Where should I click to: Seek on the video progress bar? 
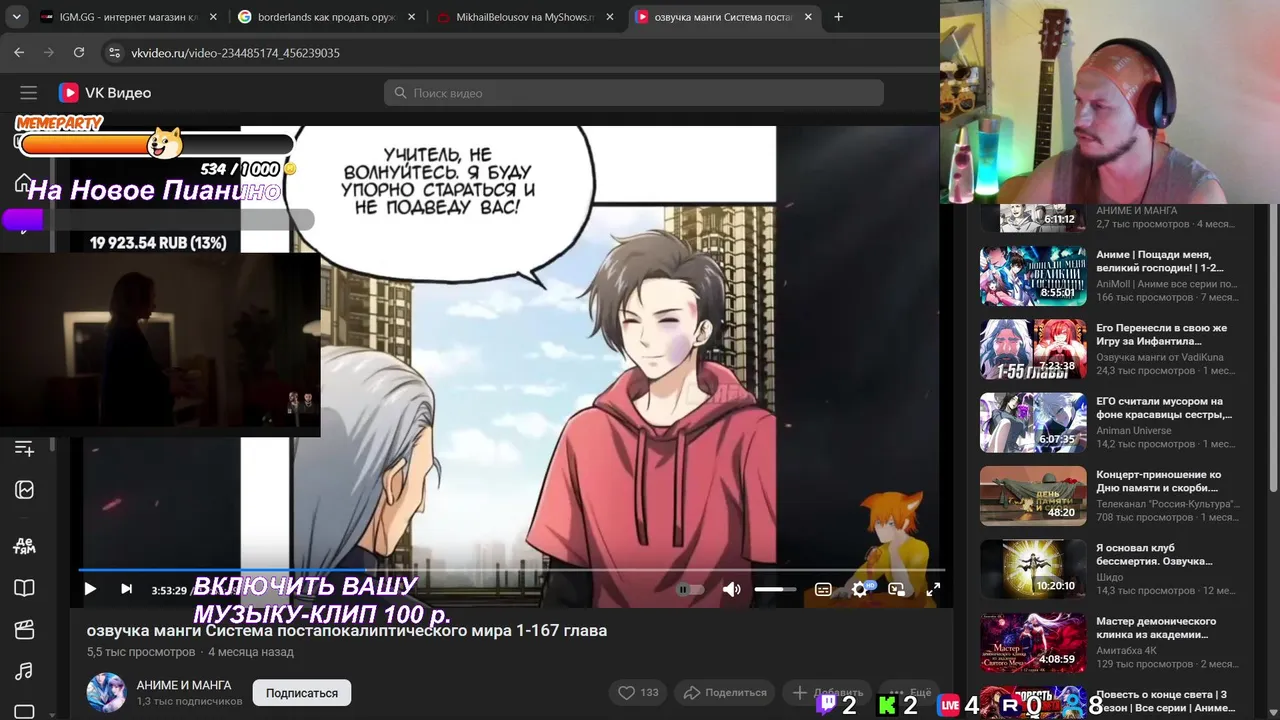(x=512, y=570)
